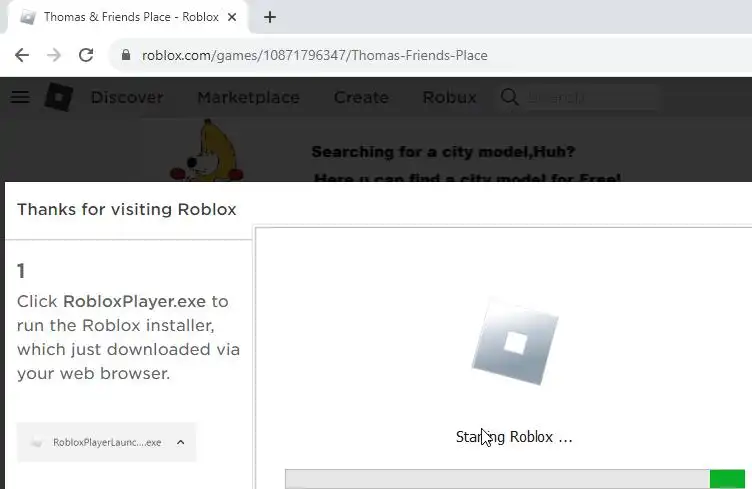Screen dimensions: 752x489
Task: Expand the download item chevron menu
Action: 180,442
